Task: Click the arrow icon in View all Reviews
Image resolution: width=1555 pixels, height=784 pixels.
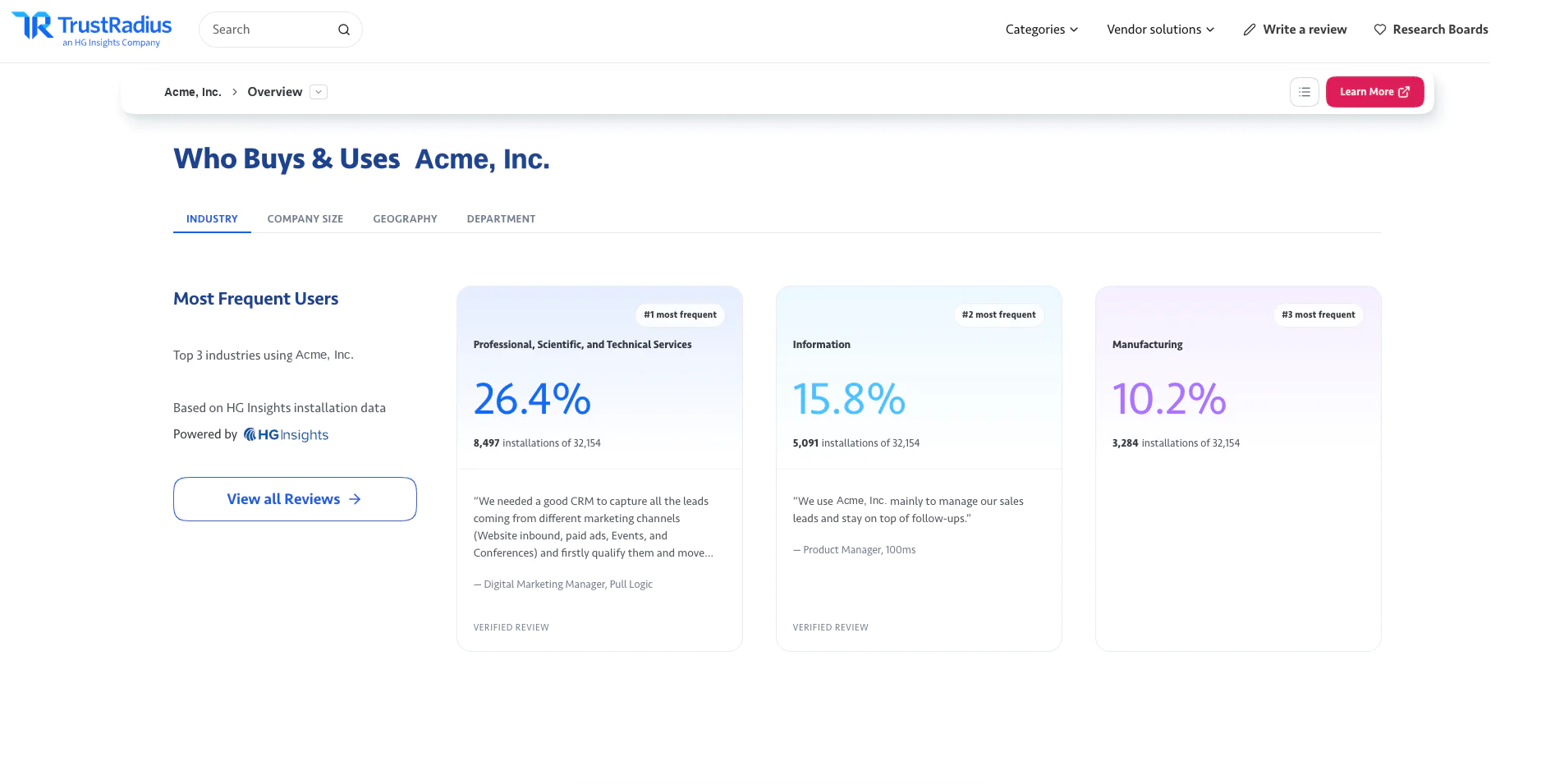Action: click(x=355, y=499)
